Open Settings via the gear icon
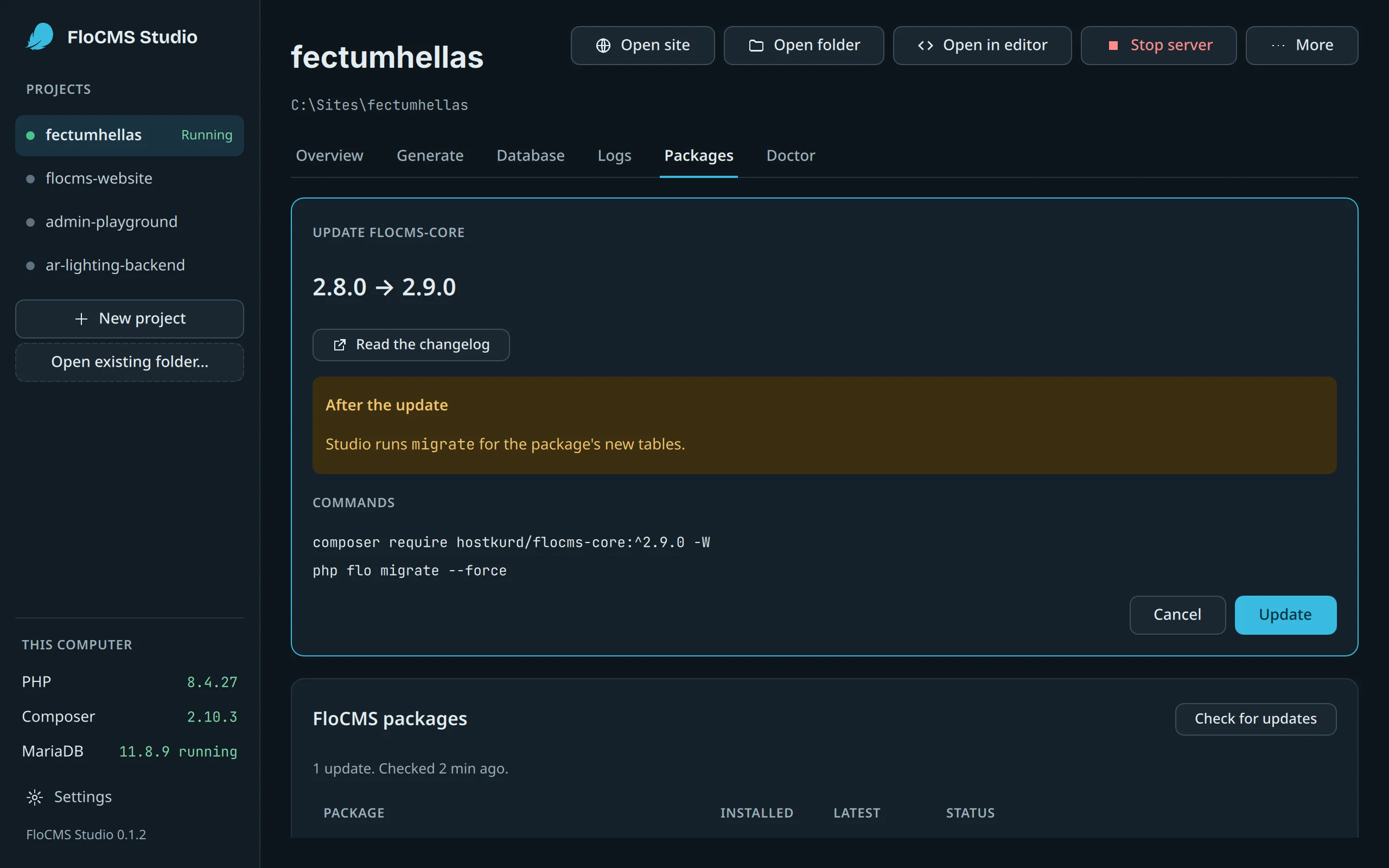The width and height of the screenshot is (1389, 868). point(34,797)
